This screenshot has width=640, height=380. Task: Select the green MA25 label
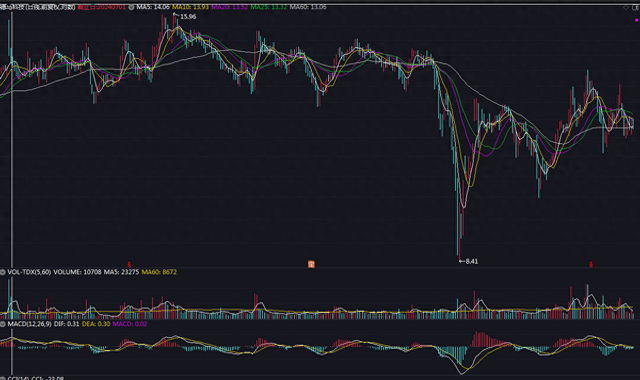pos(269,7)
